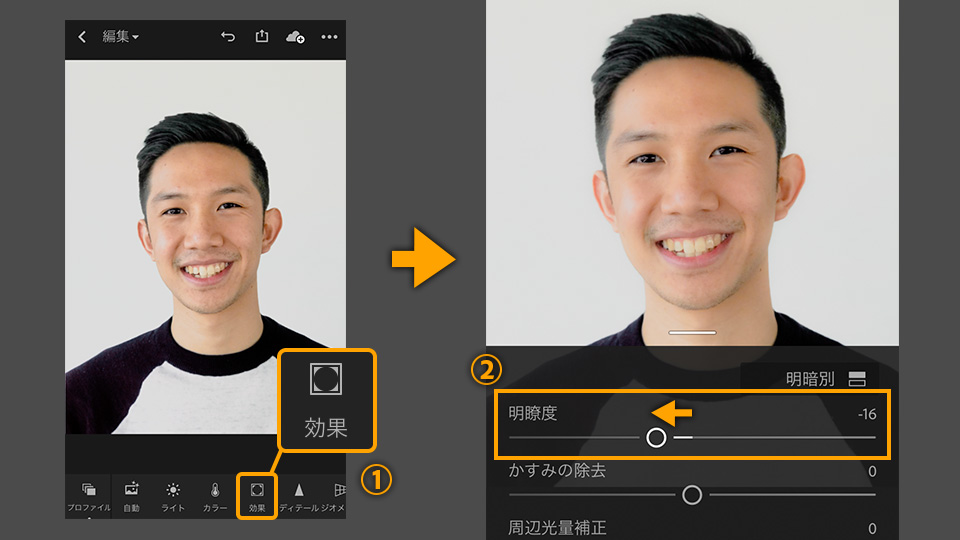The height and width of the screenshot is (540, 960).
Task: Open the ライト light panel
Action: pos(173,497)
